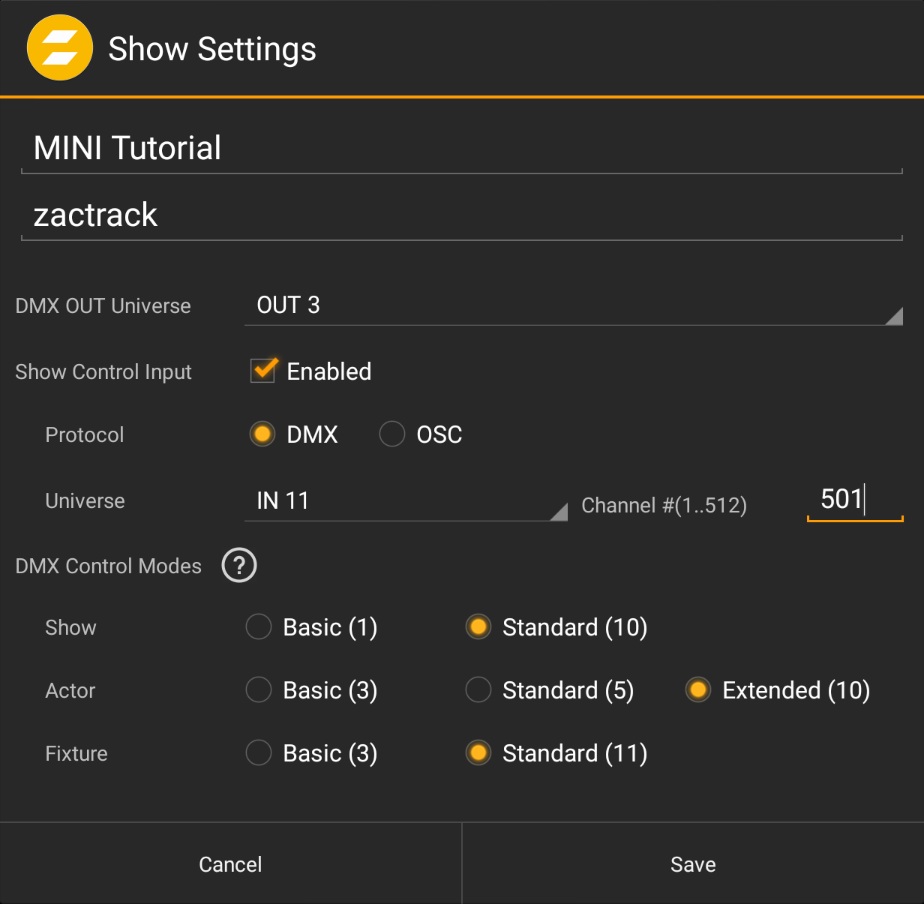This screenshot has height=904, width=924.
Task: Disable the Show Control Input Enabled checkbox
Action: 262,371
